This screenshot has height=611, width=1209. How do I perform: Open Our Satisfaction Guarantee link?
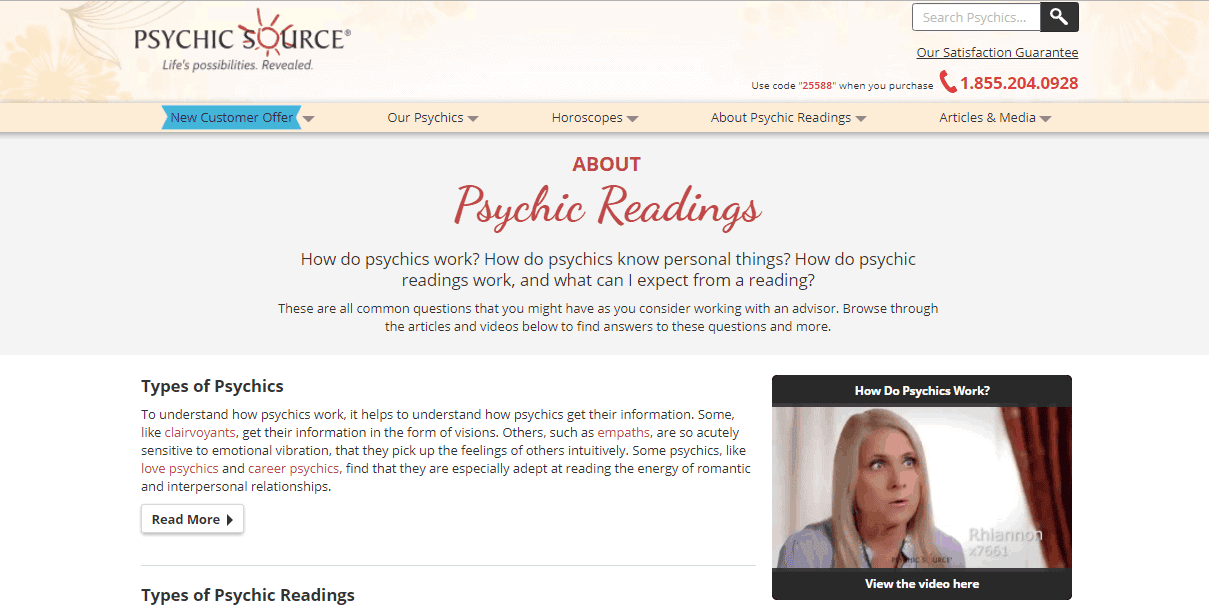(997, 52)
